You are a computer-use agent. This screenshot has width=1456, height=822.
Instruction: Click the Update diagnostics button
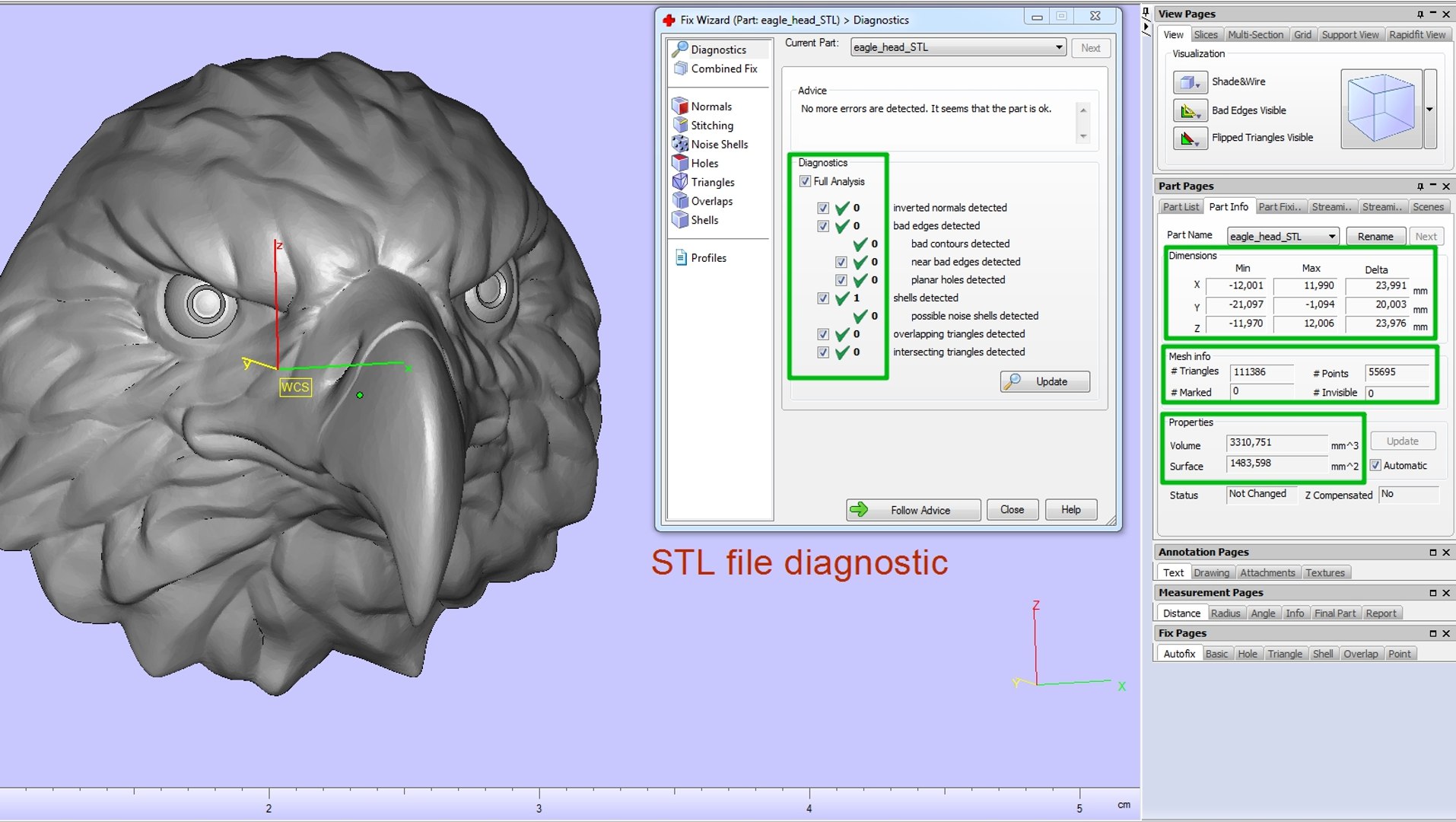point(1044,381)
